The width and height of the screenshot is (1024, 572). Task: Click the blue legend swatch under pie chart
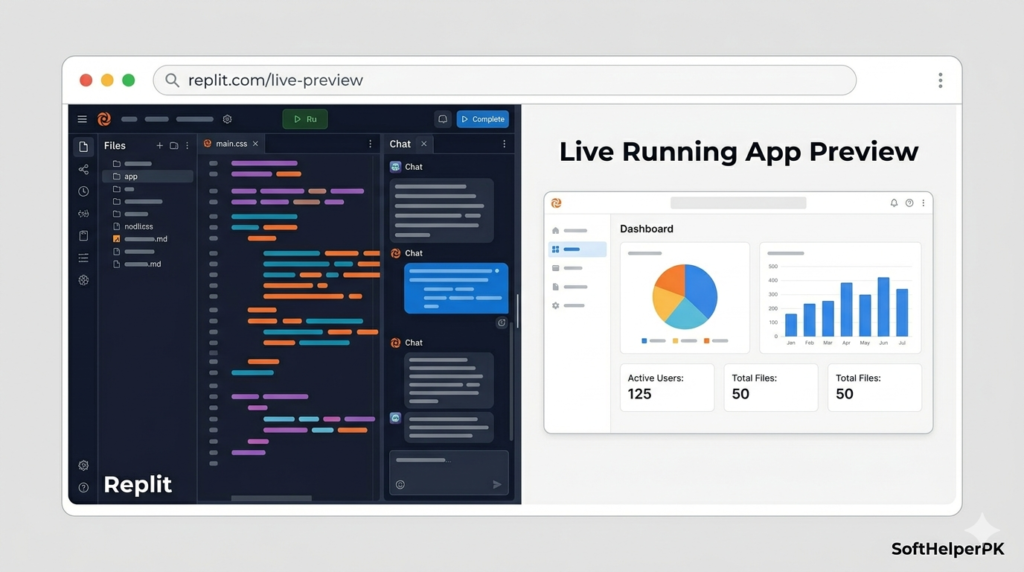click(645, 341)
